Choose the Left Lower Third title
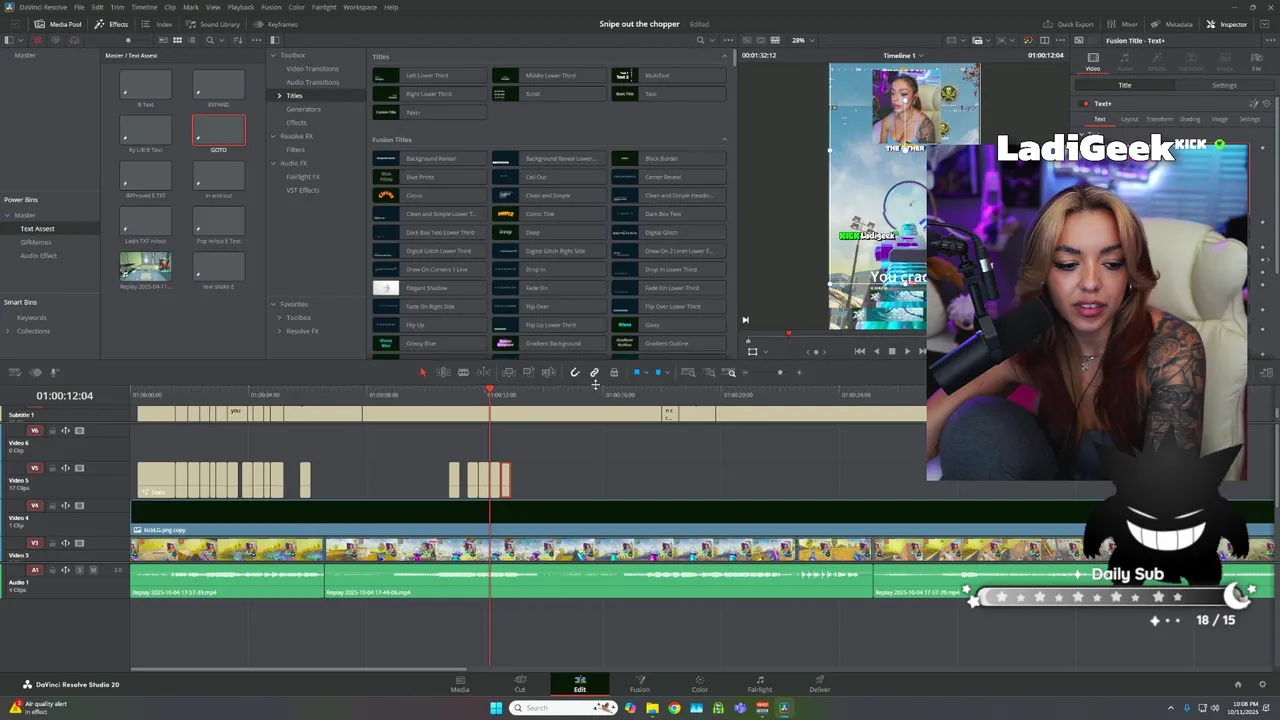The image size is (1280, 720). click(429, 76)
